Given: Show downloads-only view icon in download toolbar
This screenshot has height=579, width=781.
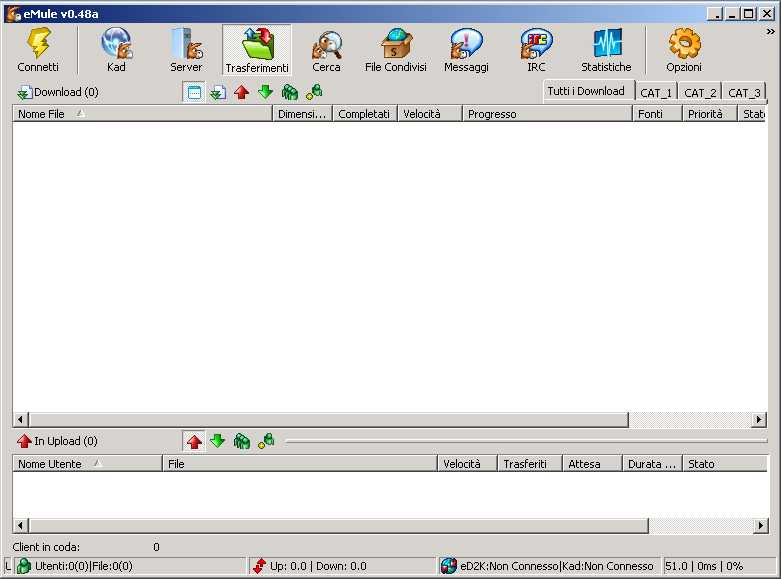Looking at the screenshot, I should pos(218,92).
